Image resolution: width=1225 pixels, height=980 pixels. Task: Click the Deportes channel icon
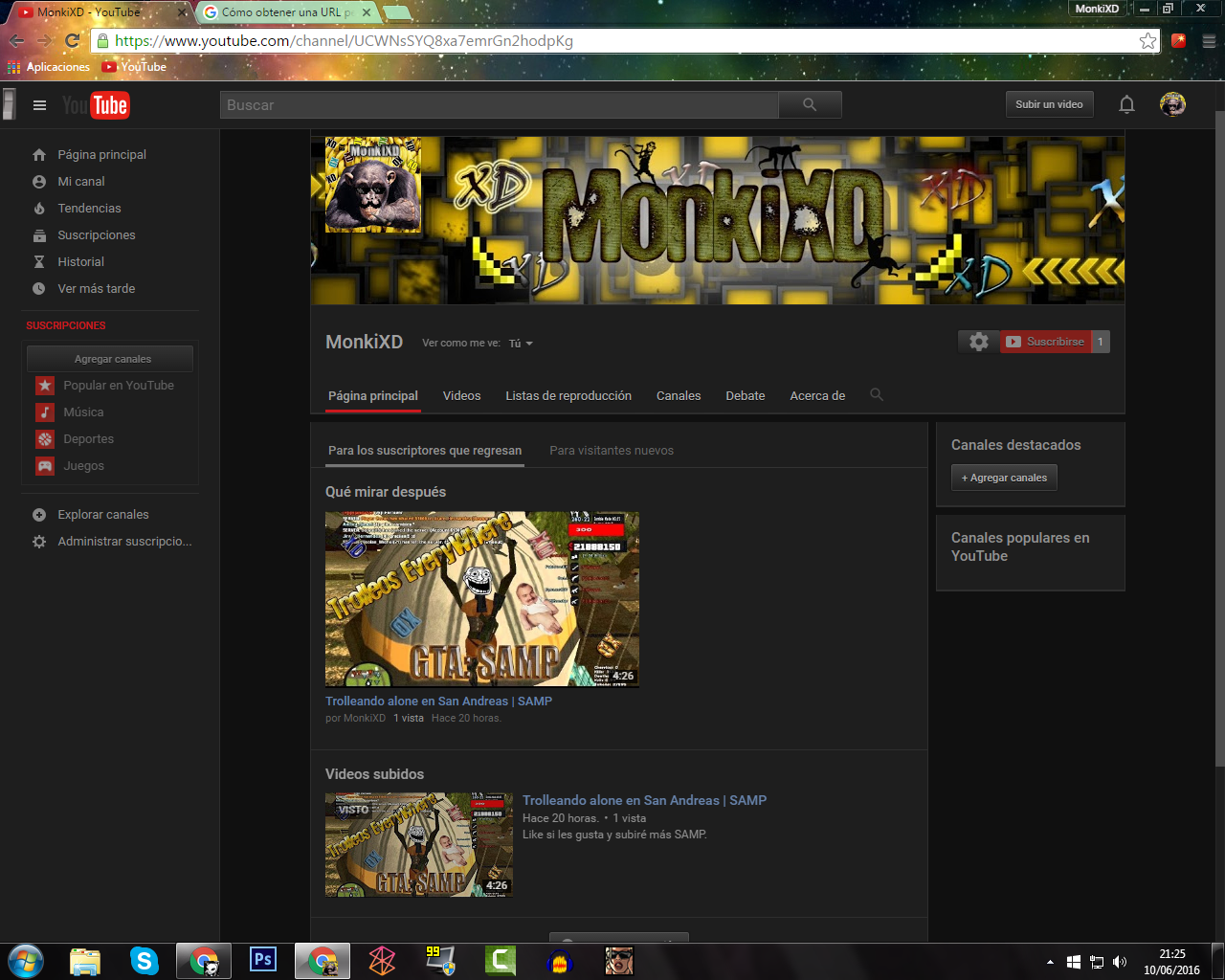pos(45,439)
